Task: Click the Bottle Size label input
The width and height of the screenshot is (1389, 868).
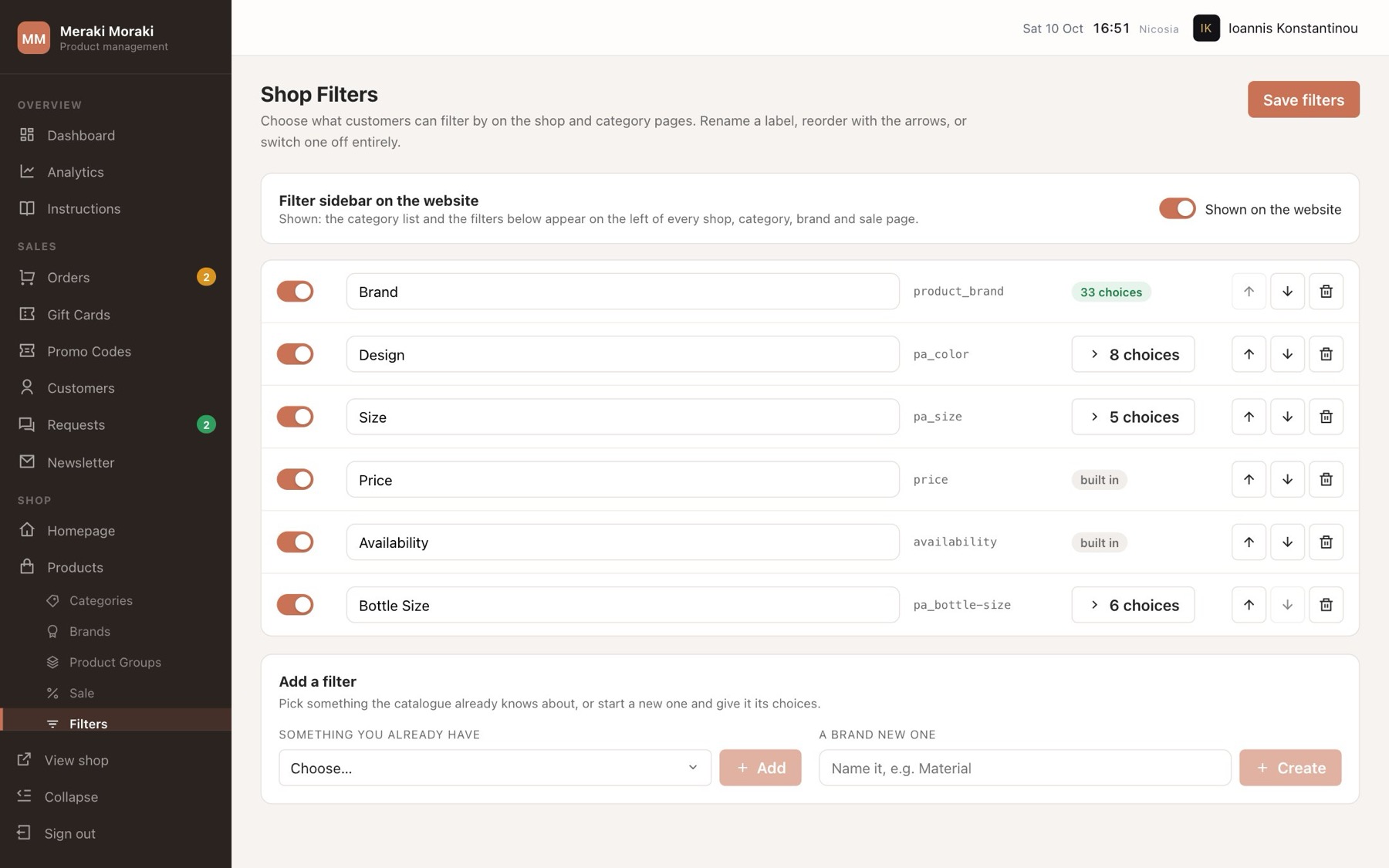Action: (x=623, y=605)
